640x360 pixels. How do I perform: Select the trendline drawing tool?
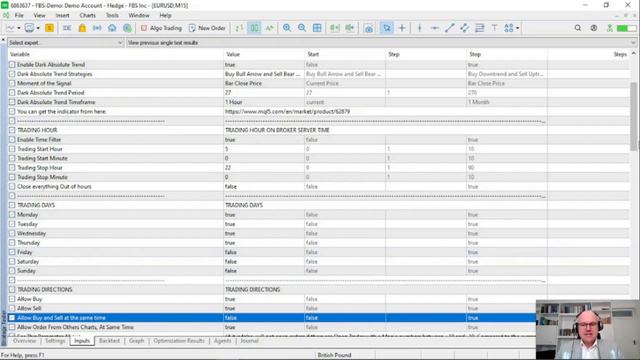tap(449, 28)
